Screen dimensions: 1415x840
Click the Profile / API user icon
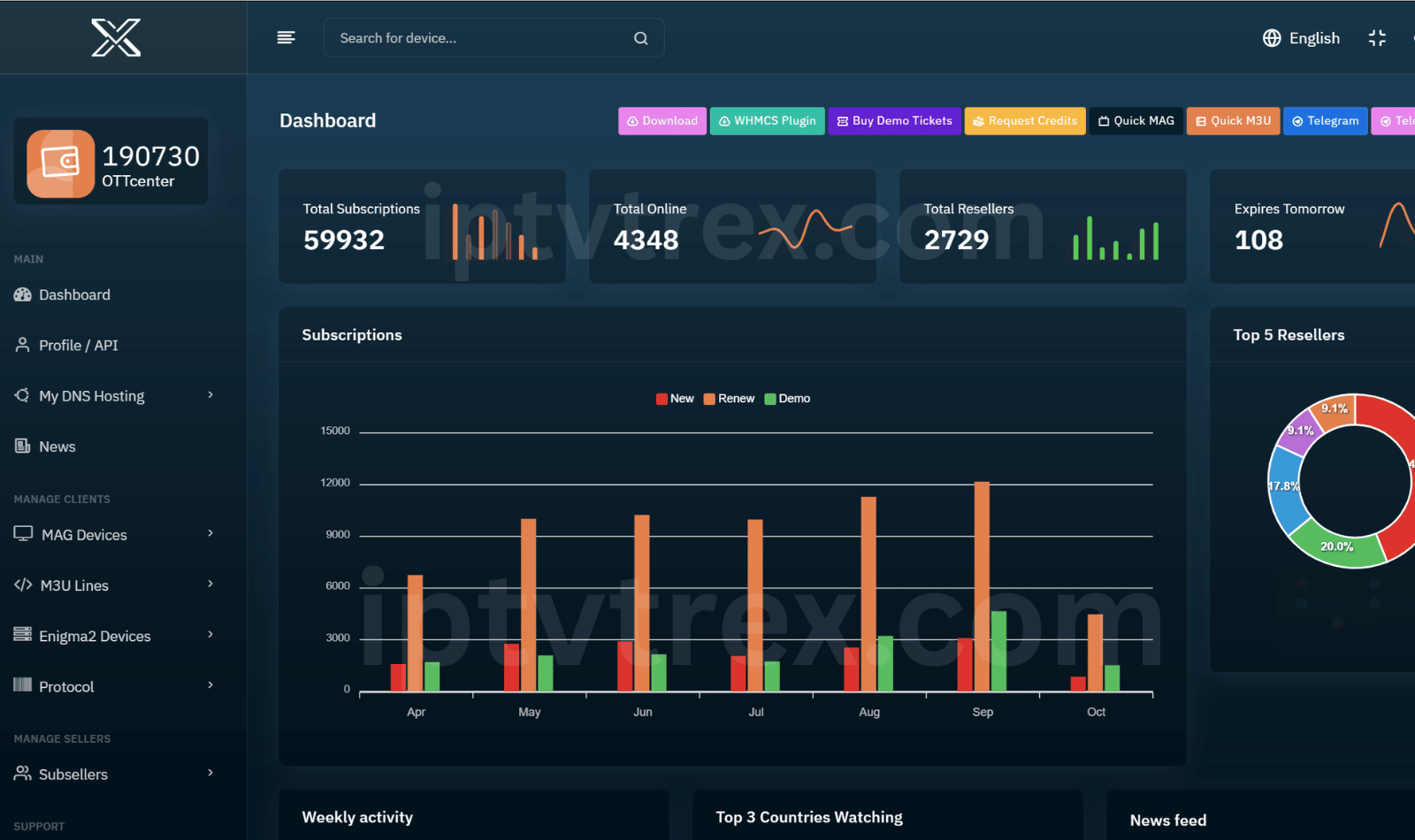pos(22,345)
